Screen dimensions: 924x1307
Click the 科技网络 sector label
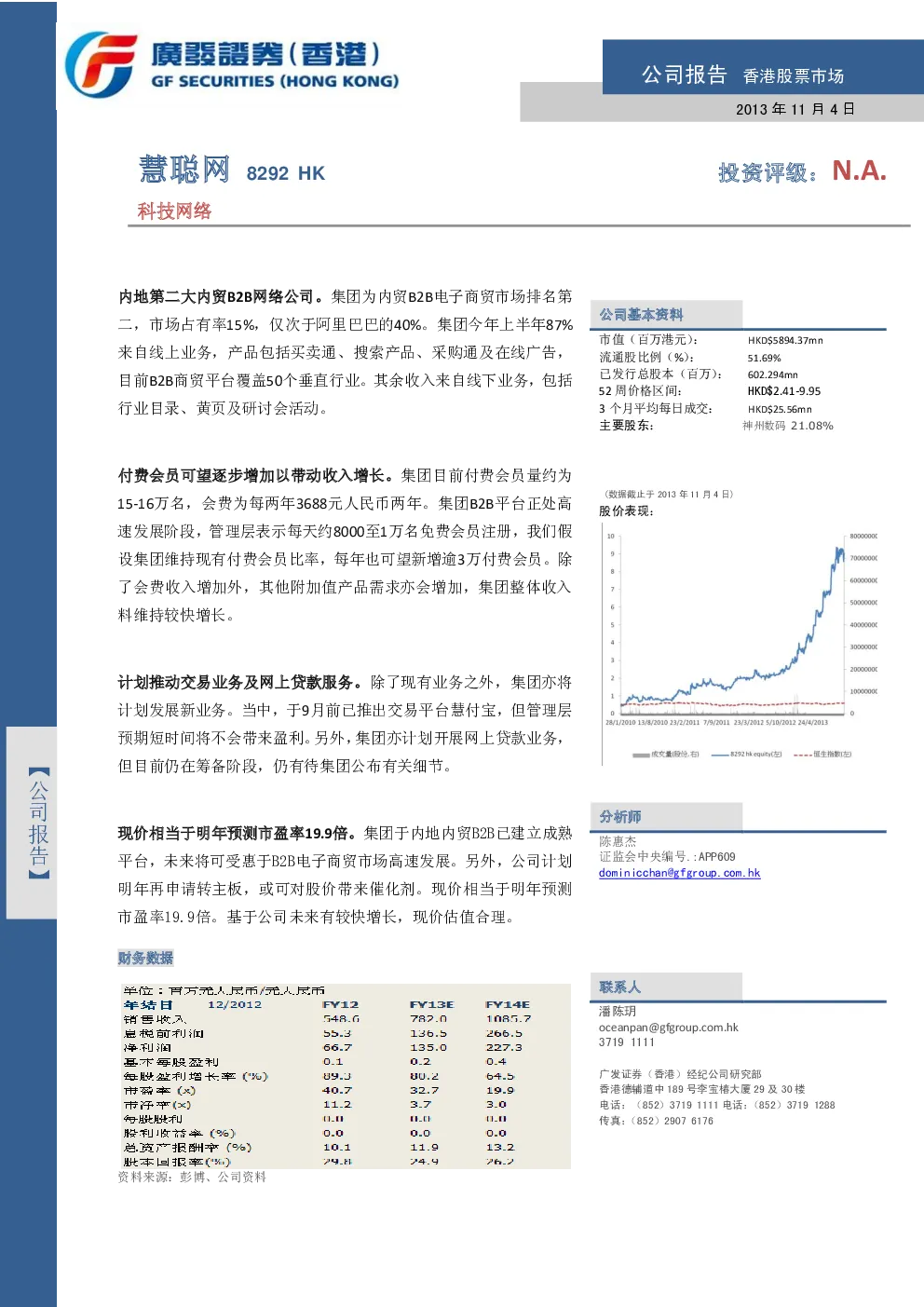(174, 211)
